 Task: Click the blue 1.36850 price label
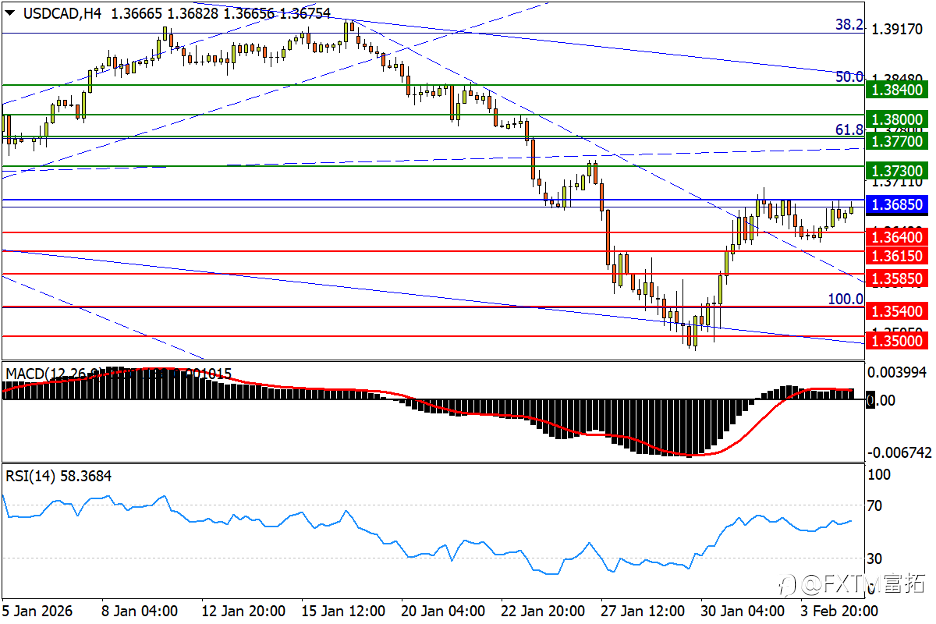(x=897, y=205)
